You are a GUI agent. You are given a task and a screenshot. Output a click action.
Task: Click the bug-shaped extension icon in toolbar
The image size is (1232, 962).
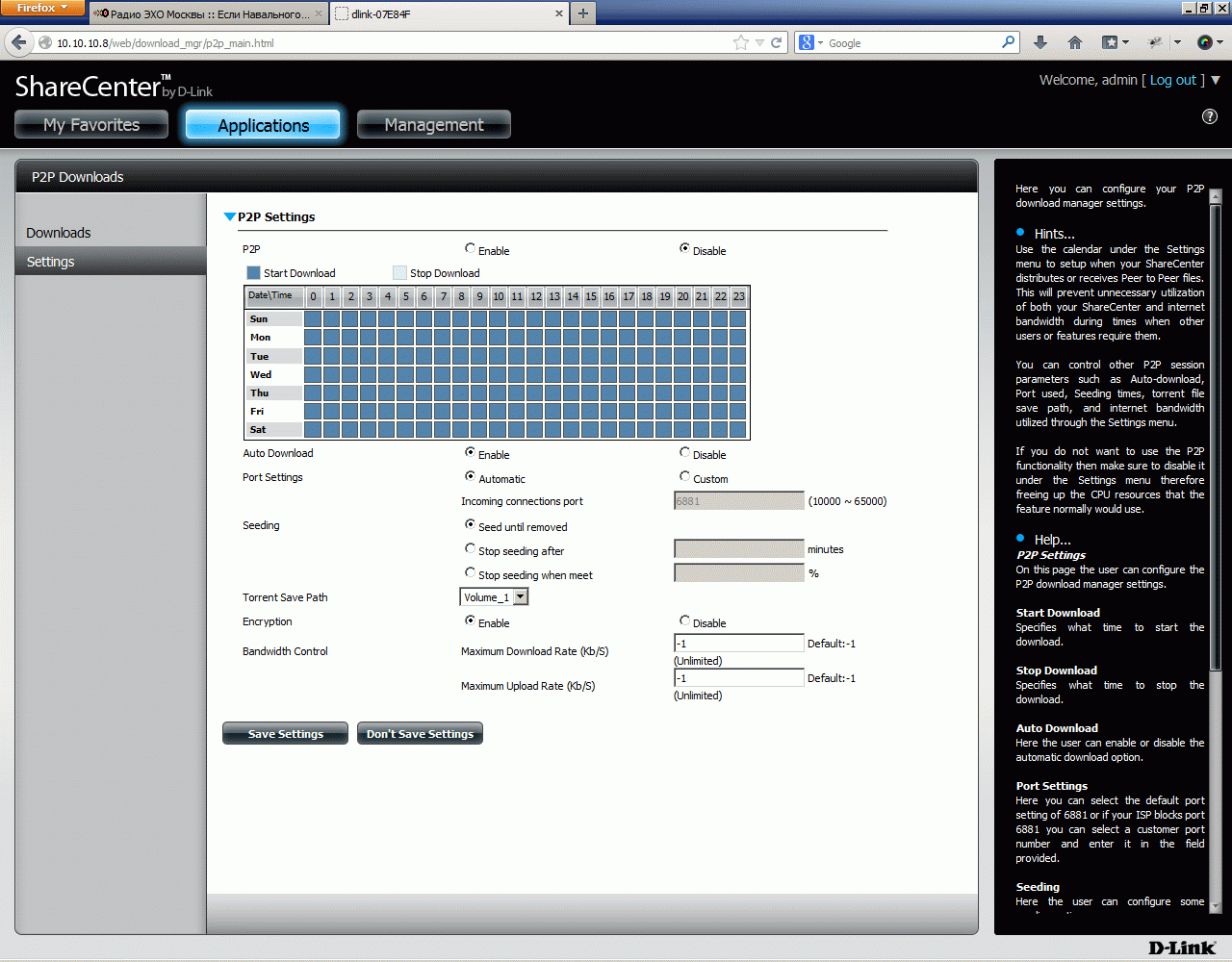coord(1156,42)
